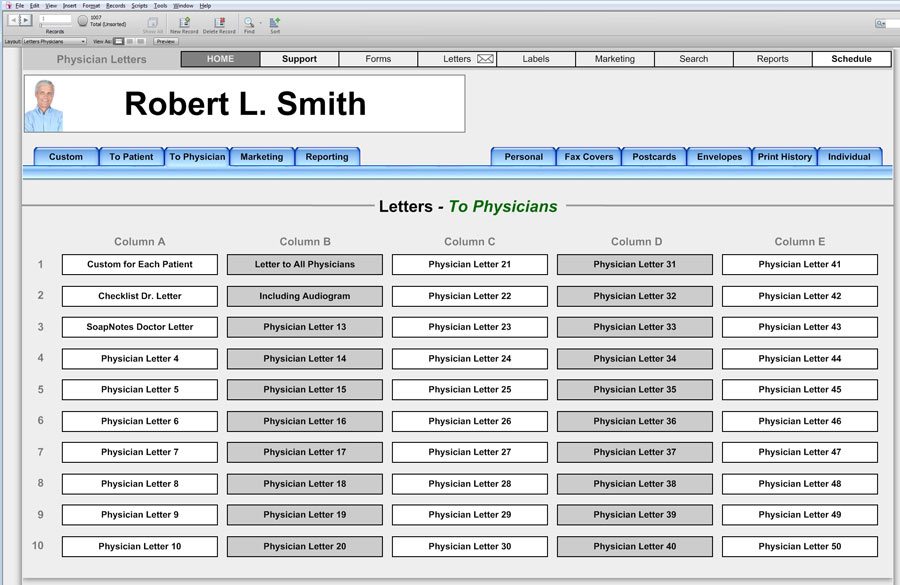Screen dimensions: 900x585
Task: Select the To Physician tab
Action: [197, 157]
